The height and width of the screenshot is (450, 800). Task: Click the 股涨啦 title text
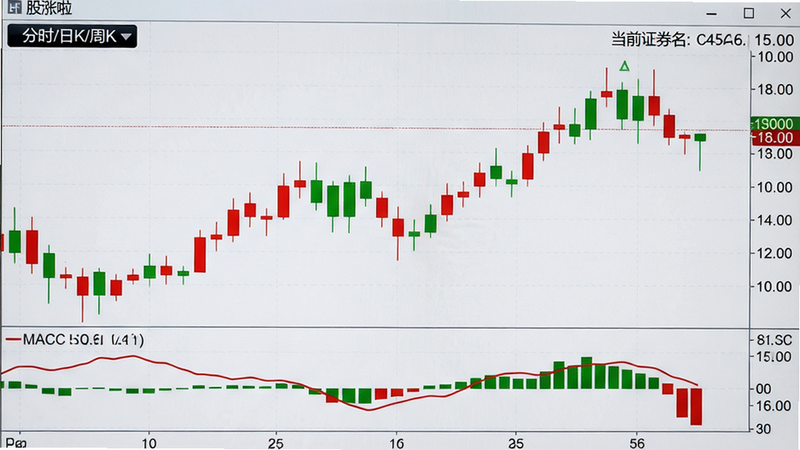tap(49, 8)
